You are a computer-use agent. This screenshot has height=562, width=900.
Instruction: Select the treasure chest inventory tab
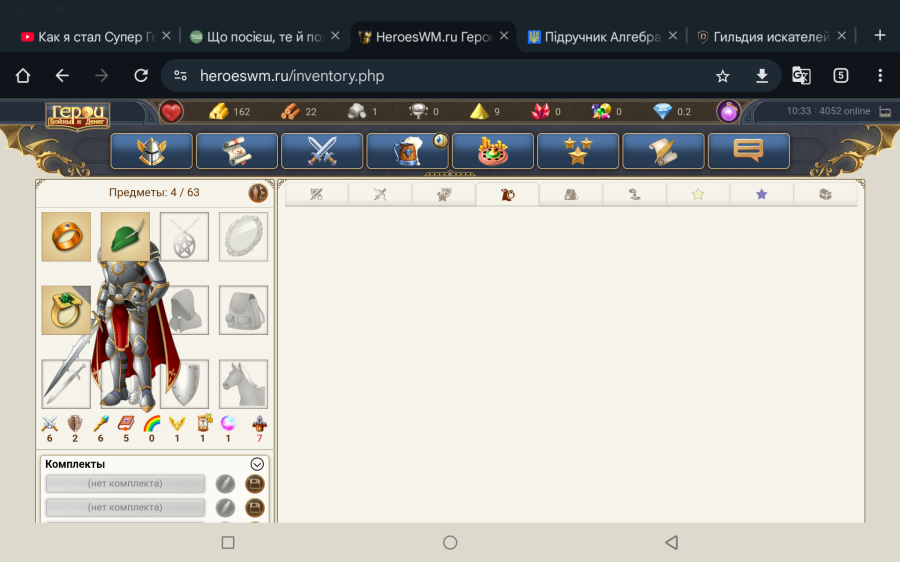(825, 195)
